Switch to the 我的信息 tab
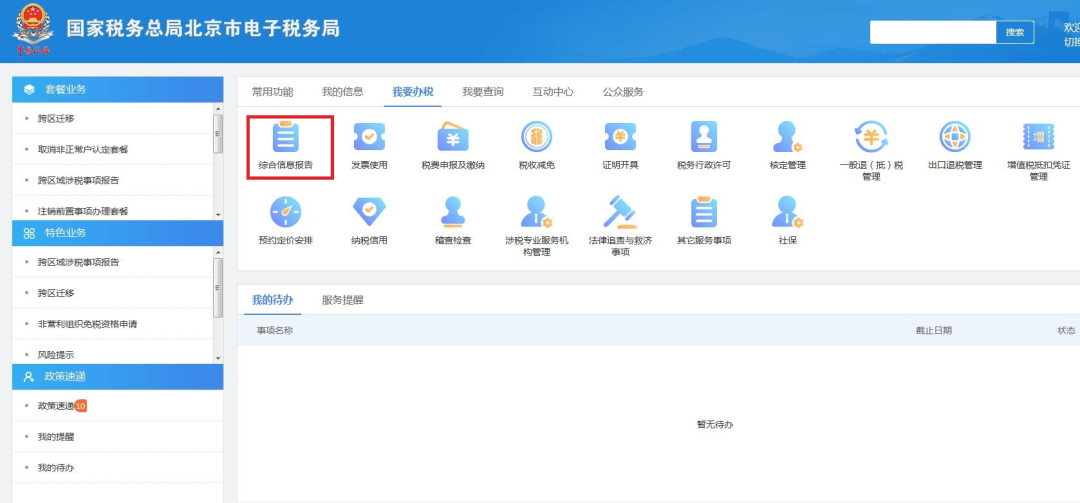 coord(342,92)
